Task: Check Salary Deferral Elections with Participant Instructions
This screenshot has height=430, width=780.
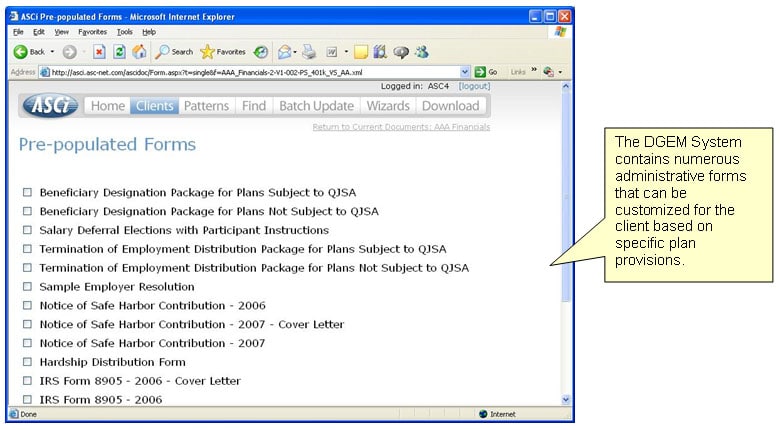Action: (x=27, y=230)
